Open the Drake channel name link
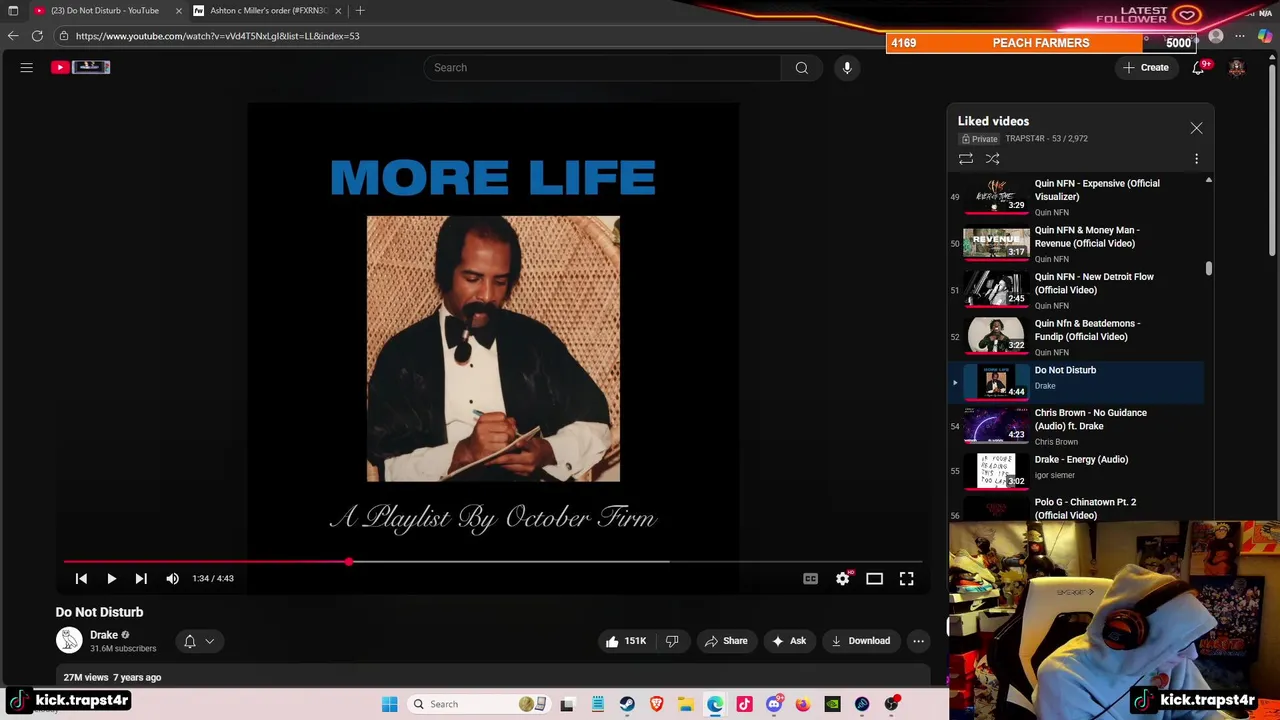 (x=104, y=635)
